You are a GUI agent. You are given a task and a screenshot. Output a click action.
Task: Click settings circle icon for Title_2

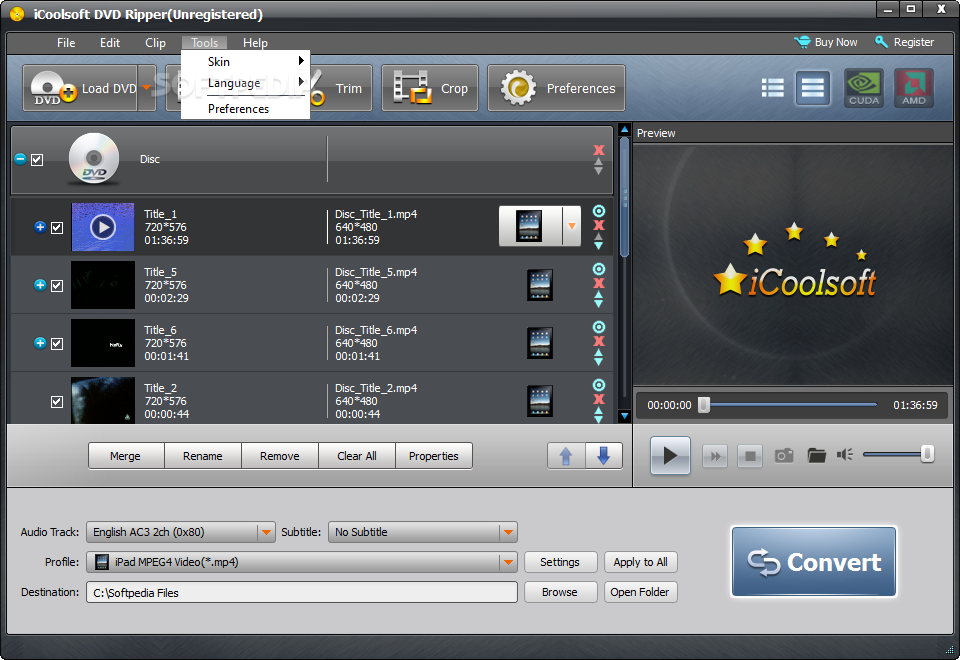[599, 385]
